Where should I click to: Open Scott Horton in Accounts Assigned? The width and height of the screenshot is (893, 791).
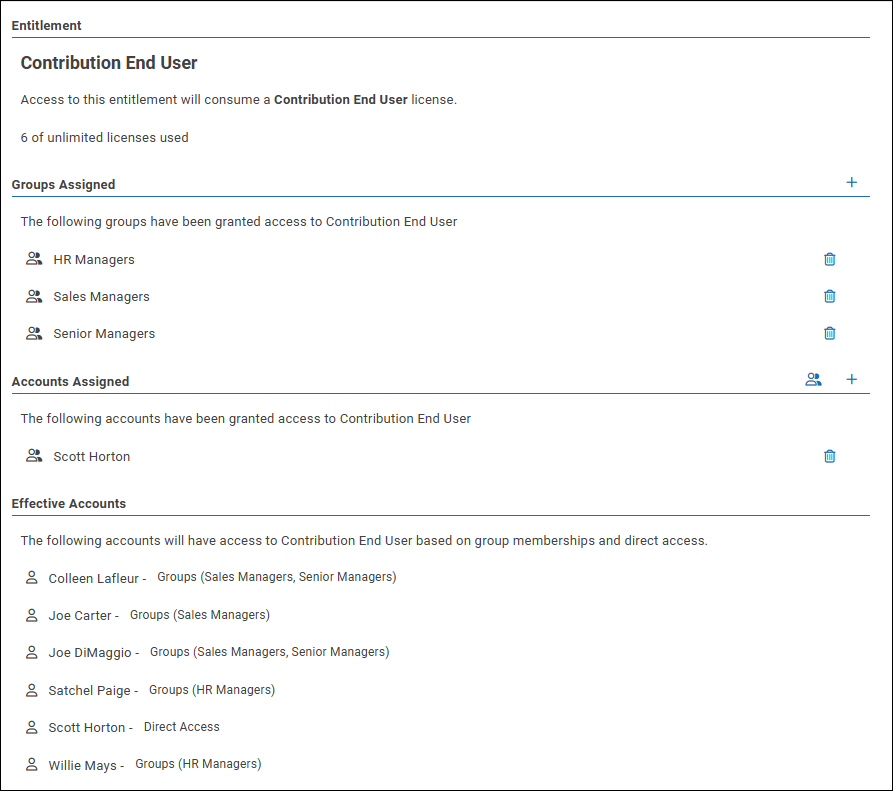tap(92, 457)
